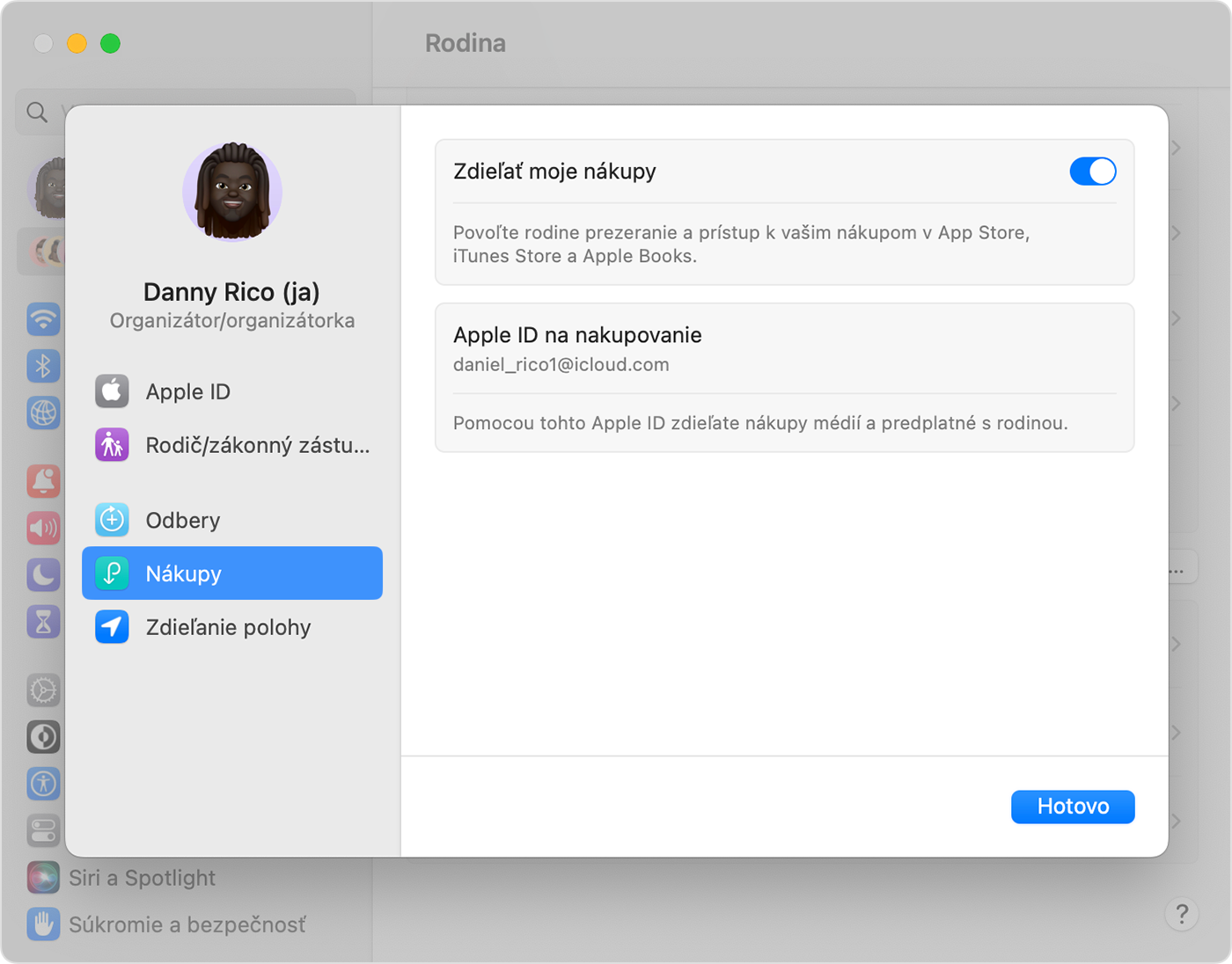Click the Apple ID email daniel_rico1@icloud.com

561,365
